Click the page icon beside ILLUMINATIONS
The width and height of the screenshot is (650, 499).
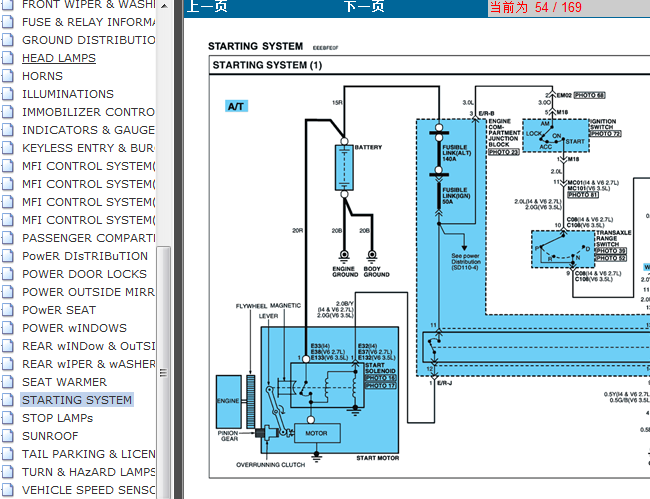(x=7, y=94)
